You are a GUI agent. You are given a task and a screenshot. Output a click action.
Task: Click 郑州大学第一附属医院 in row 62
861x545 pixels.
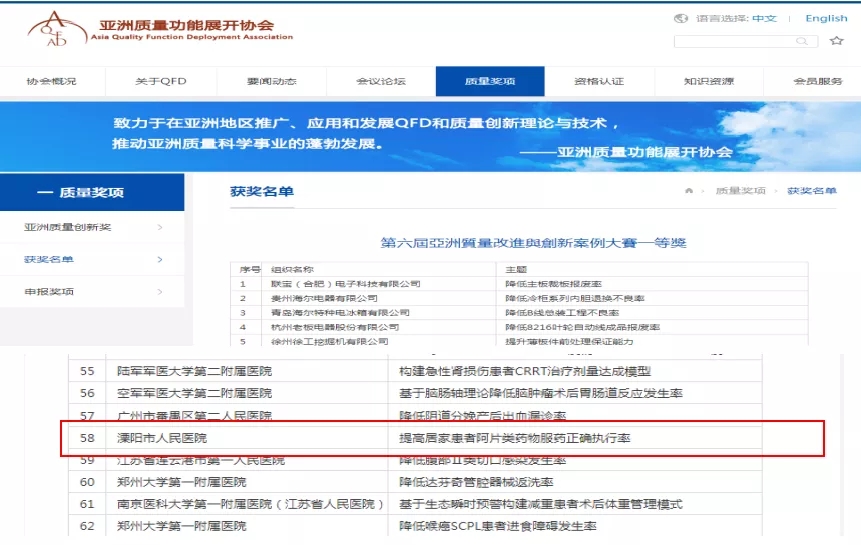coord(182,526)
